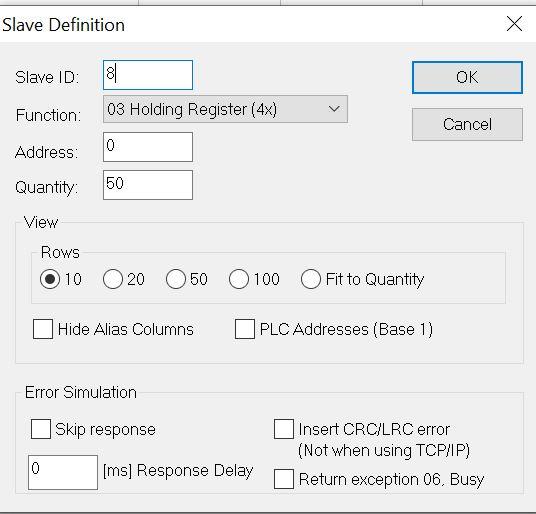Select the 100 rows radio button
The height and width of the screenshot is (514, 536).
click(x=239, y=279)
